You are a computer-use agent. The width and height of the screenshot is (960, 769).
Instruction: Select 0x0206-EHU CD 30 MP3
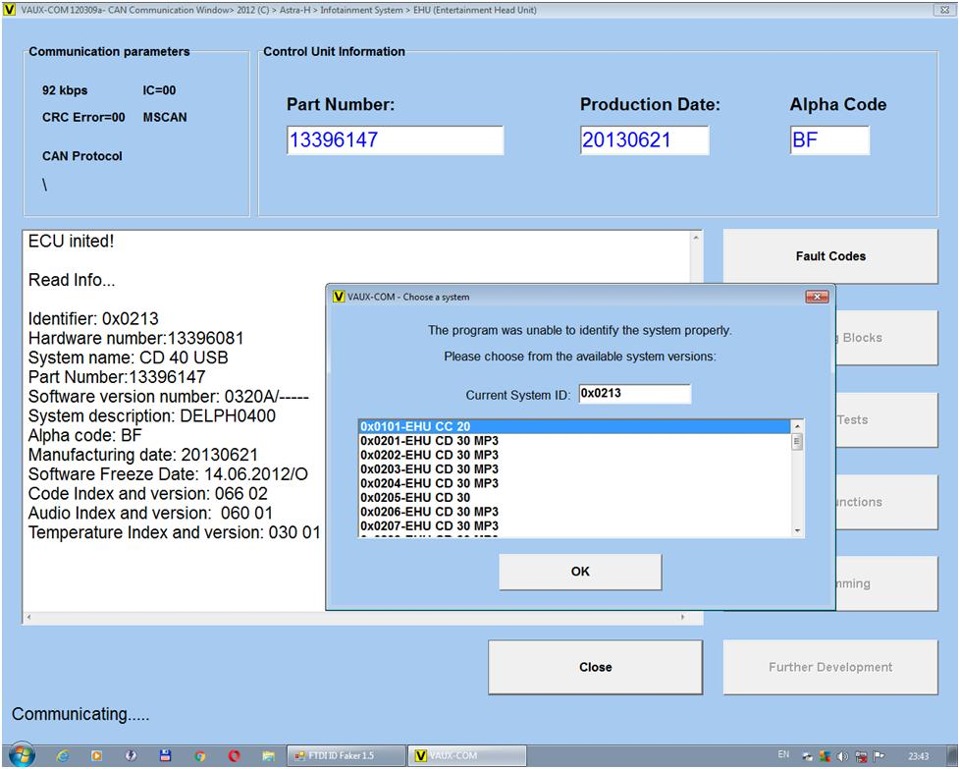[x=574, y=511]
